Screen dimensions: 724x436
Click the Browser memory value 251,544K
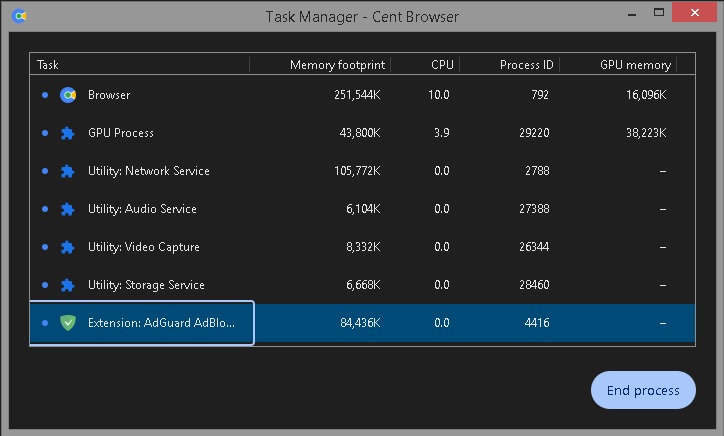(356, 95)
